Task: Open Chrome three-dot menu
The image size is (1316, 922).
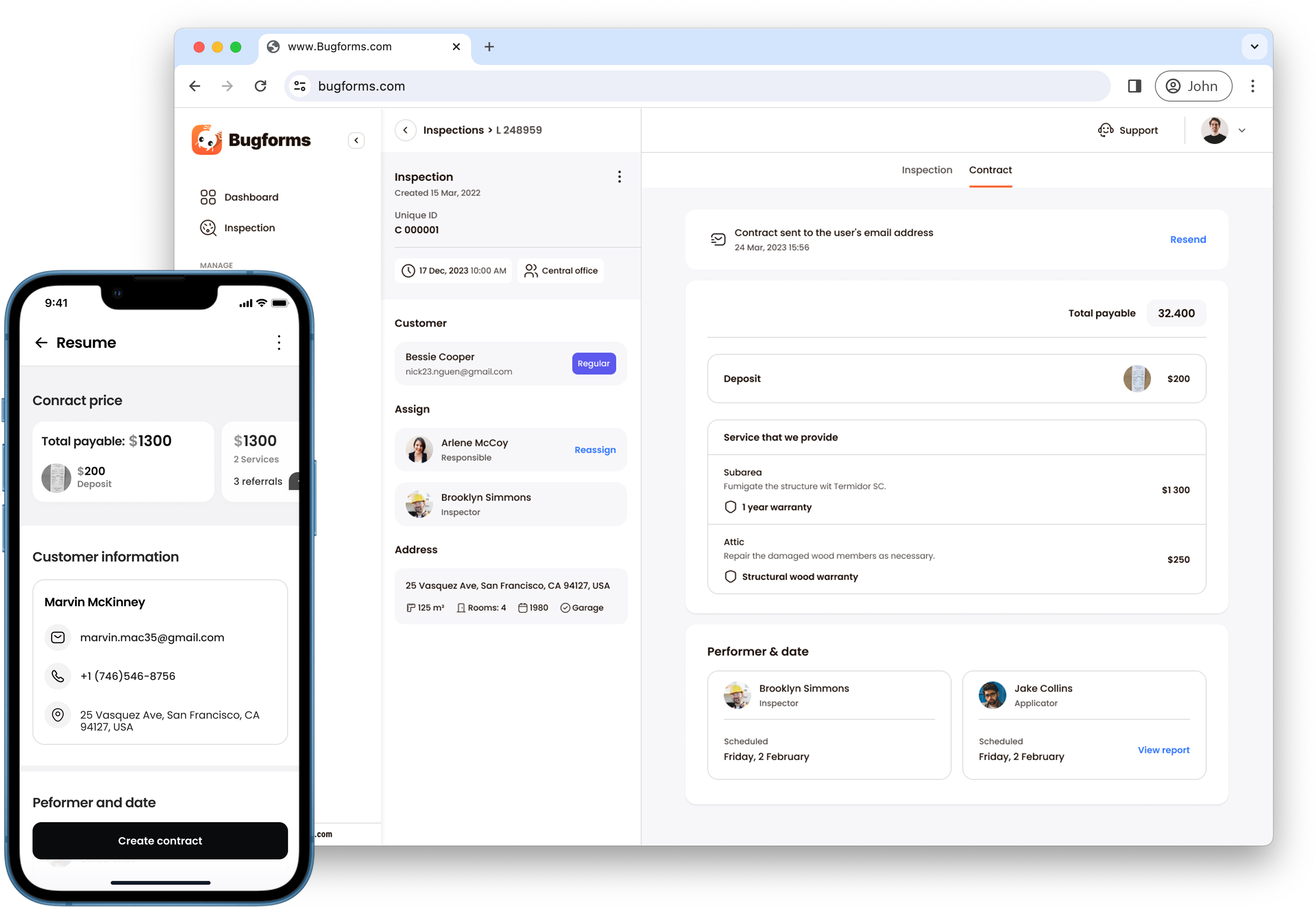Action: click(1252, 86)
